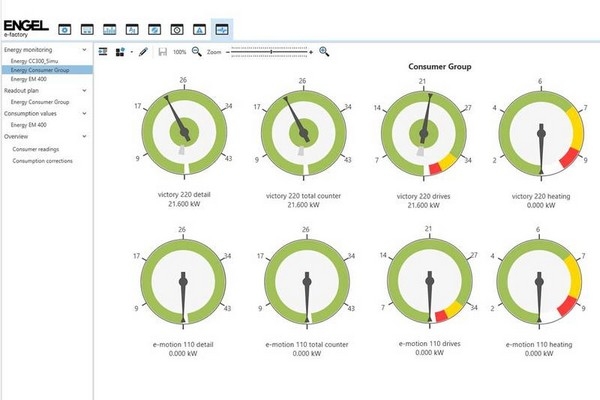Click the e-motion 110 total counter gauge

click(x=307, y=282)
